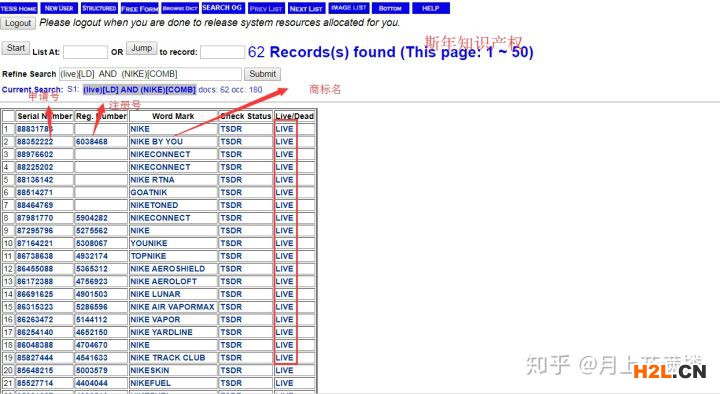
Task: Open serial number 88352222 record
Action: point(35,141)
